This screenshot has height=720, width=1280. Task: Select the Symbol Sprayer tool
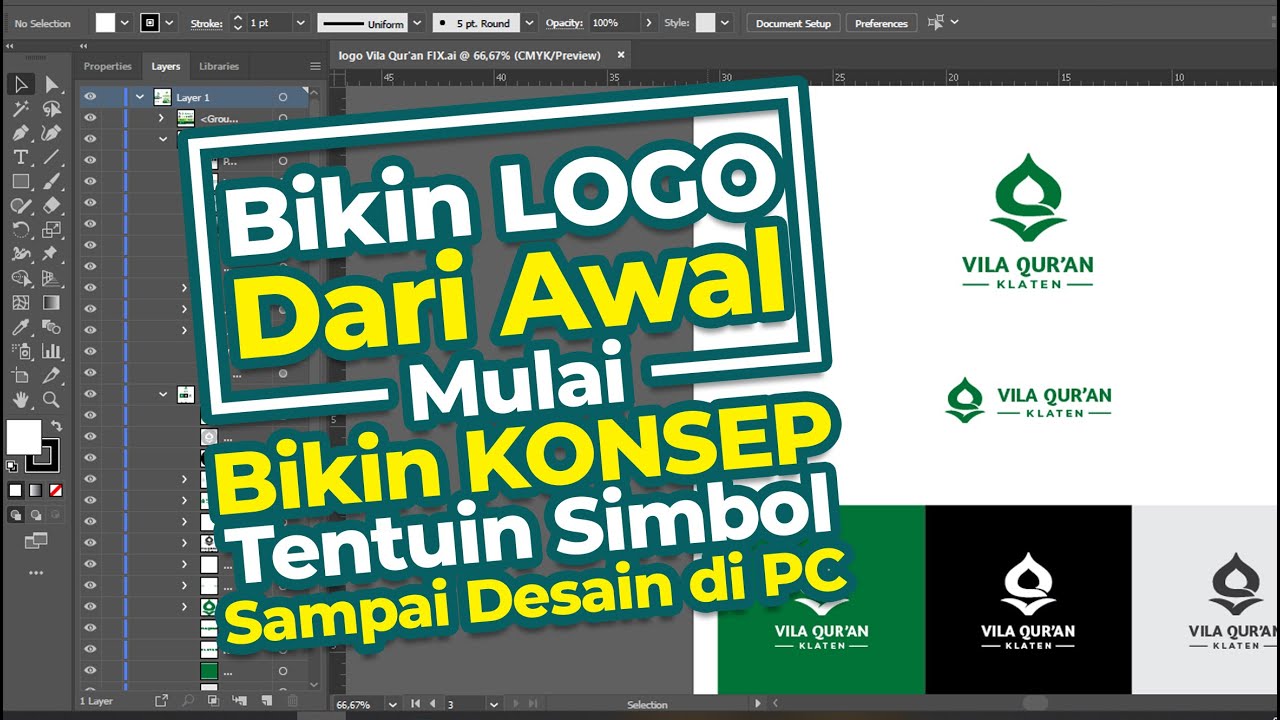pos(20,351)
